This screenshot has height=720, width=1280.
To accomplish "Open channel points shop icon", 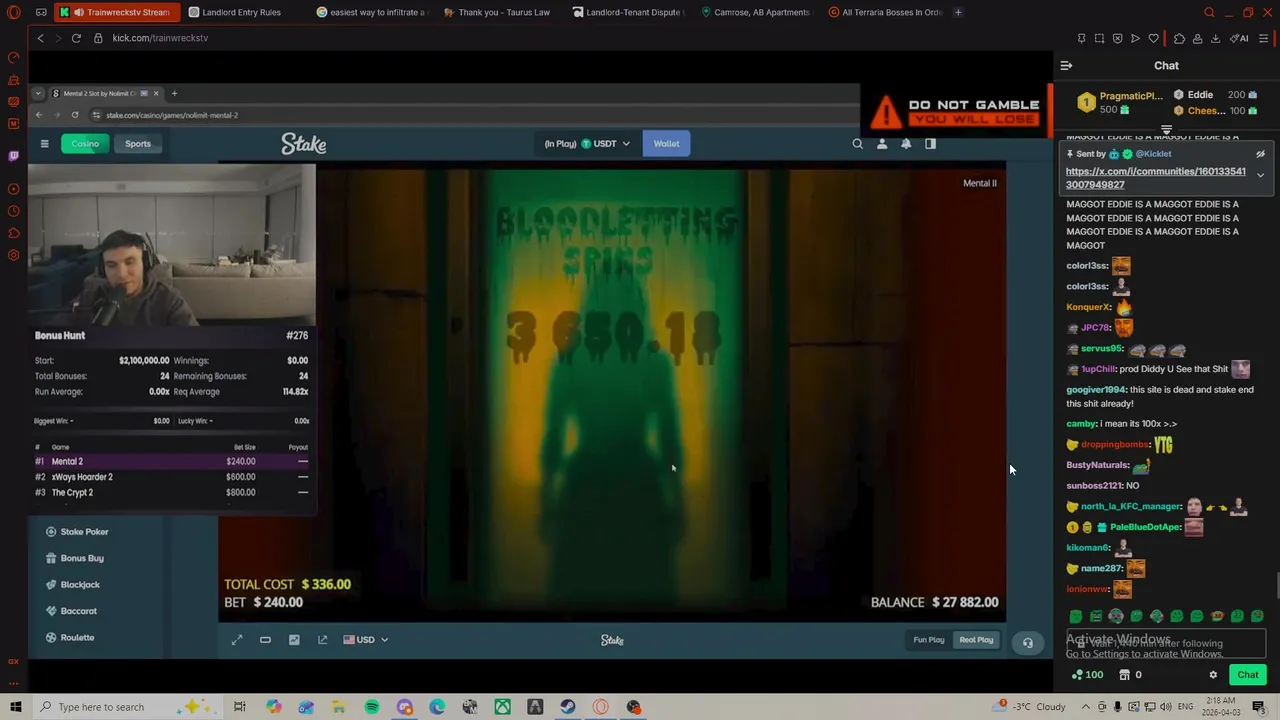I will (x=1124, y=675).
